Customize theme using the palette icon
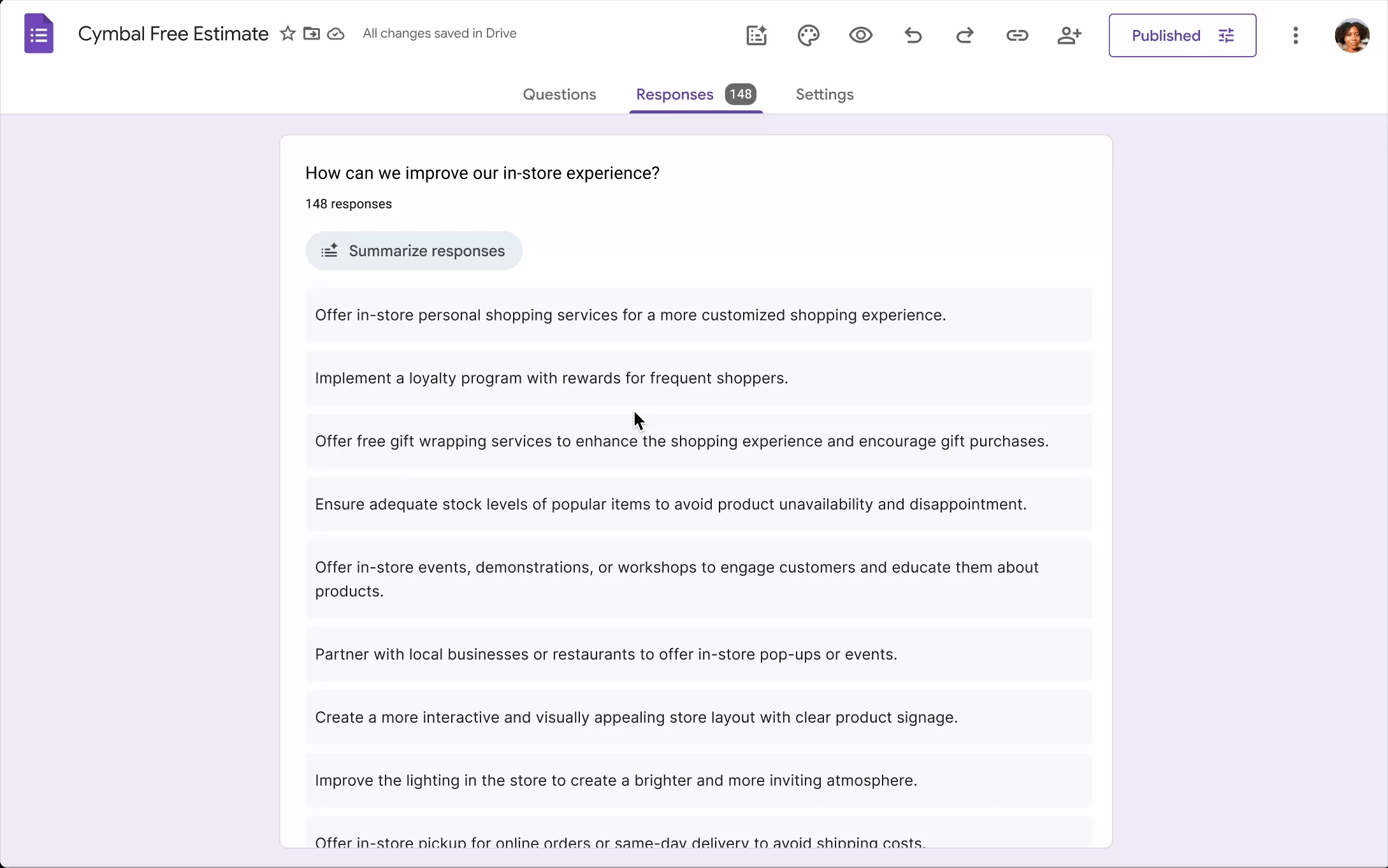 pyautogui.click(x=808, y=35)
